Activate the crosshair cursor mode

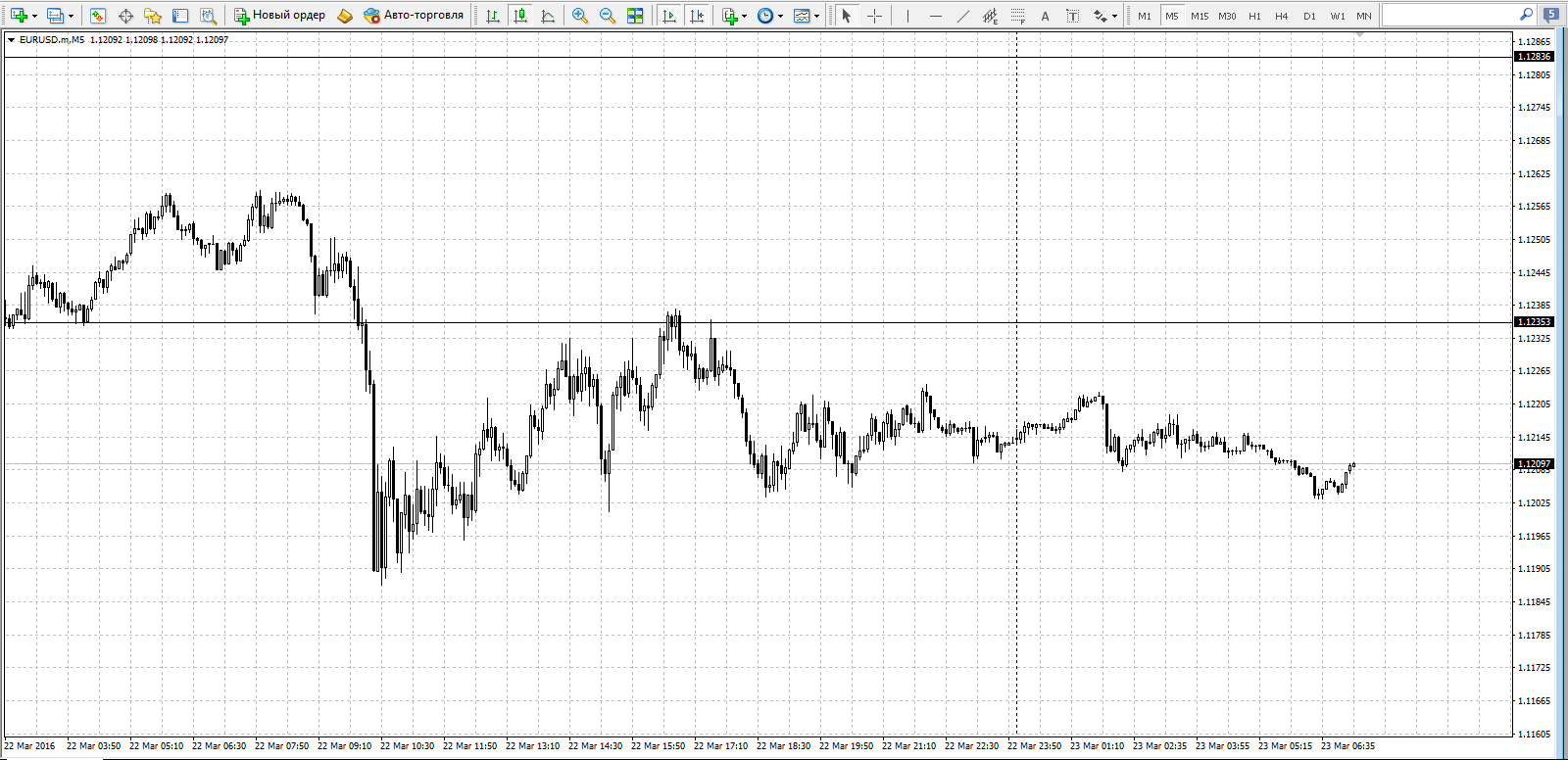[874, 16]
